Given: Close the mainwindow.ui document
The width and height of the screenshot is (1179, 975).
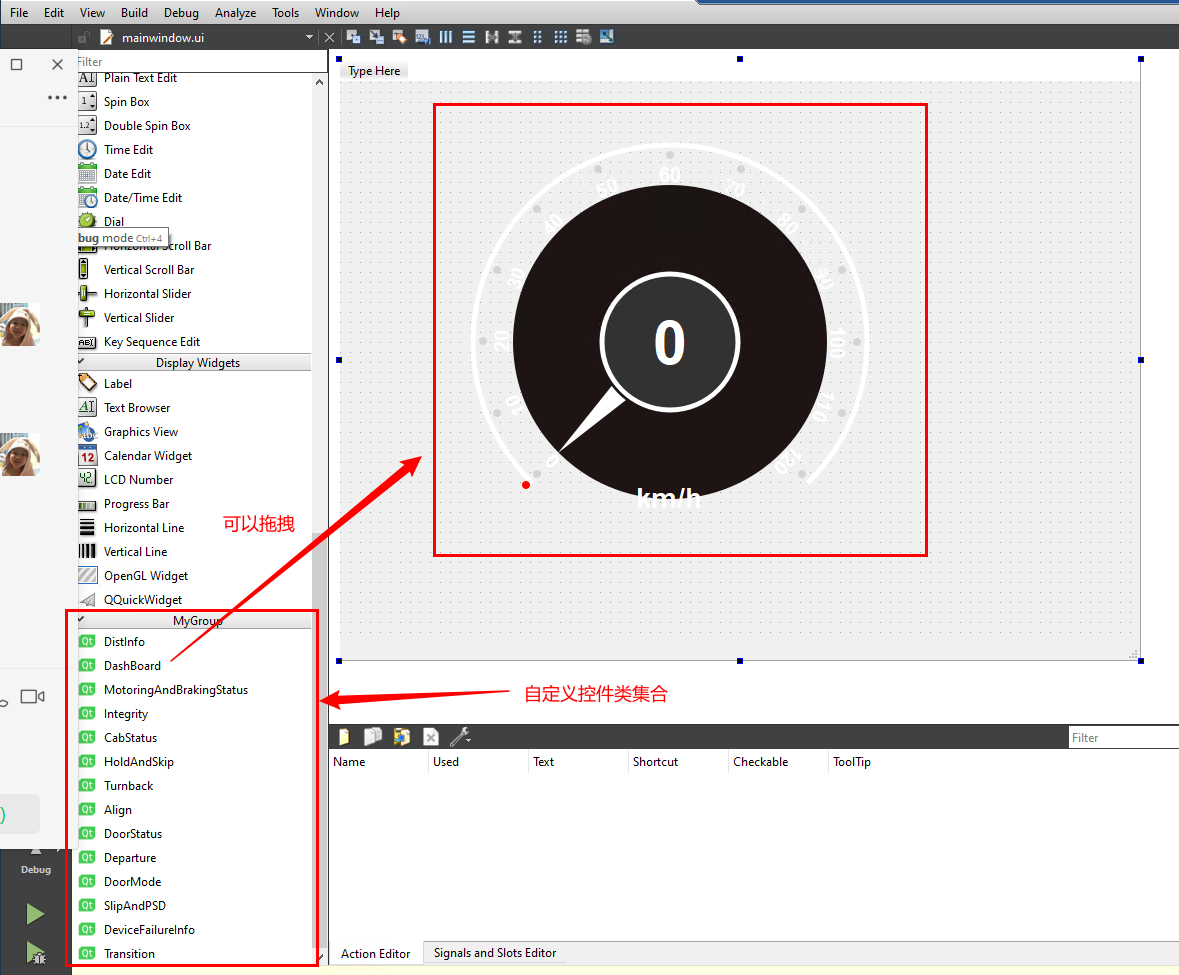Looking at the screenshot, I should 329,37.
